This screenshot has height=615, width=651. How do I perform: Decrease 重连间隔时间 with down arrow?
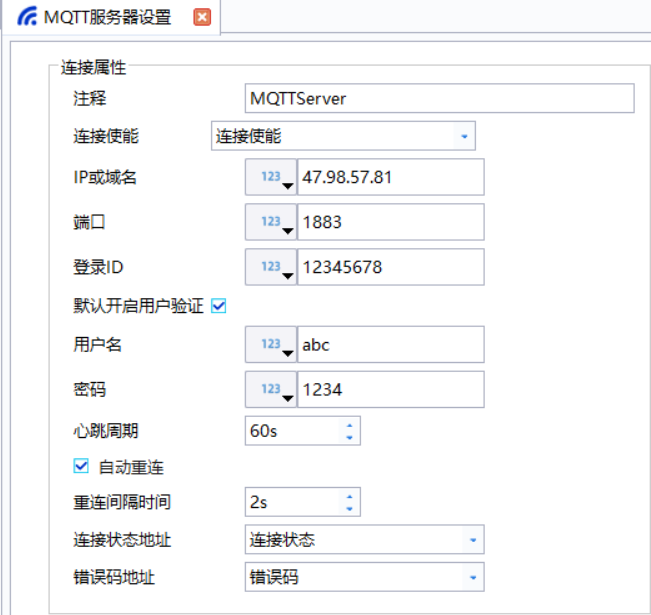350,509
